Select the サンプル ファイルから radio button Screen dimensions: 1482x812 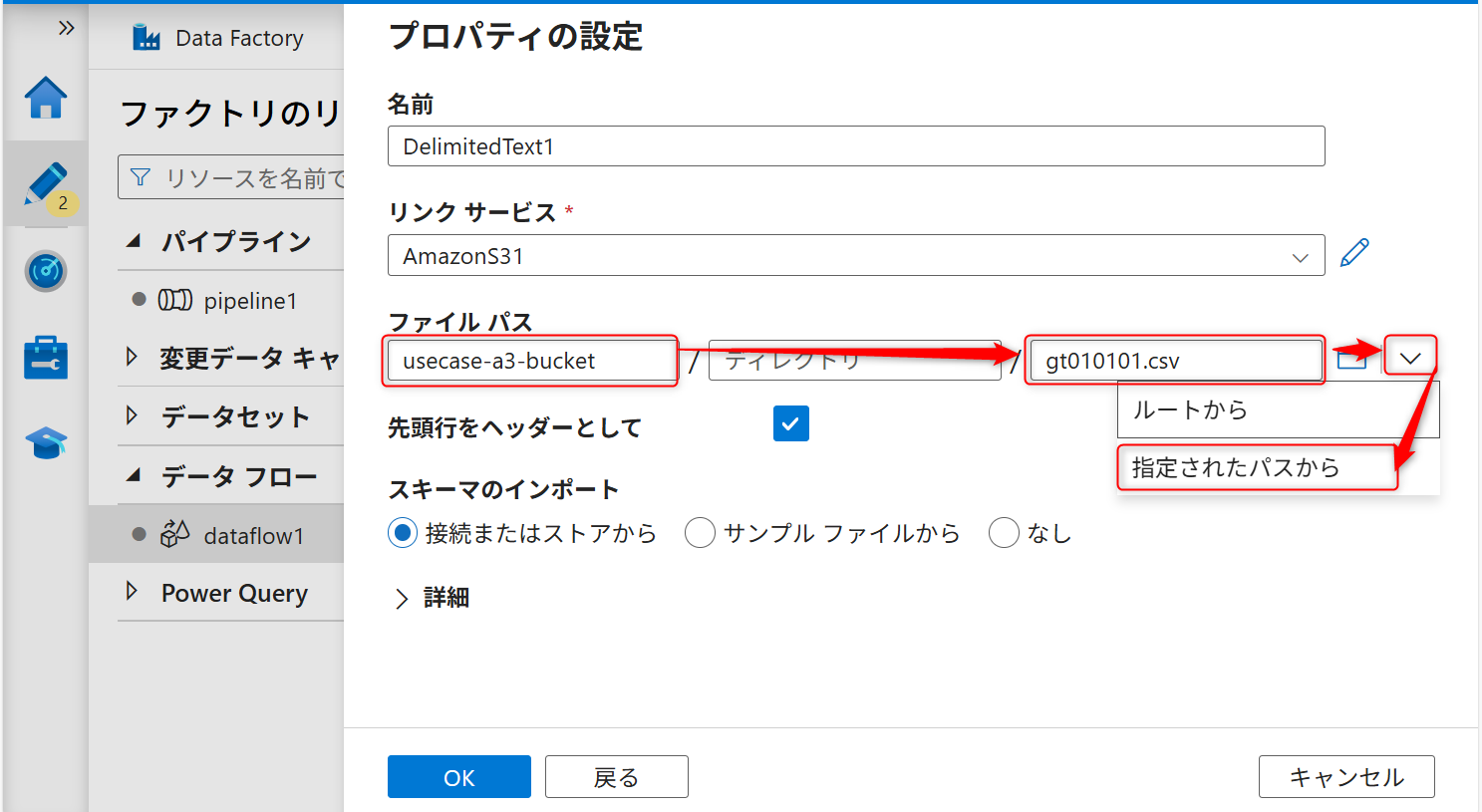coord(700,532)
